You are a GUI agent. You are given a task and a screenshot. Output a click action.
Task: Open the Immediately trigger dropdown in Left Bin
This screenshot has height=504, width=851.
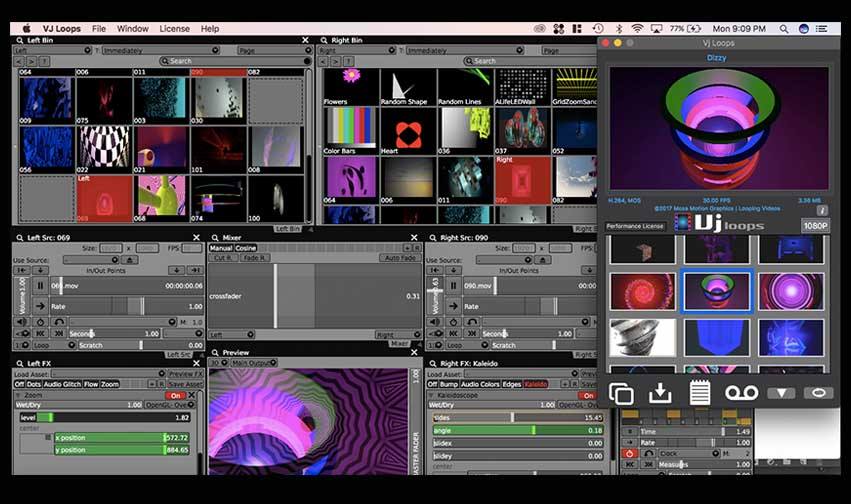click(x=160, y=50)
